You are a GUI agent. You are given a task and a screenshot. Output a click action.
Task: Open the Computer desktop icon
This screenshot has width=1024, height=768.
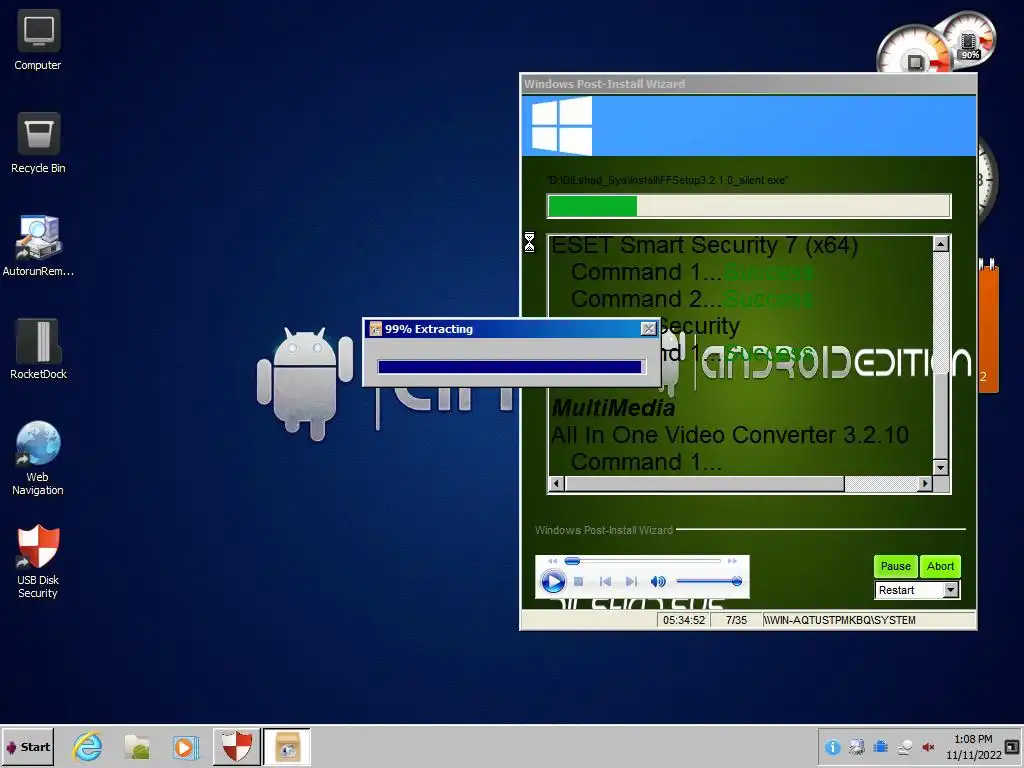[x=38, y=40]
